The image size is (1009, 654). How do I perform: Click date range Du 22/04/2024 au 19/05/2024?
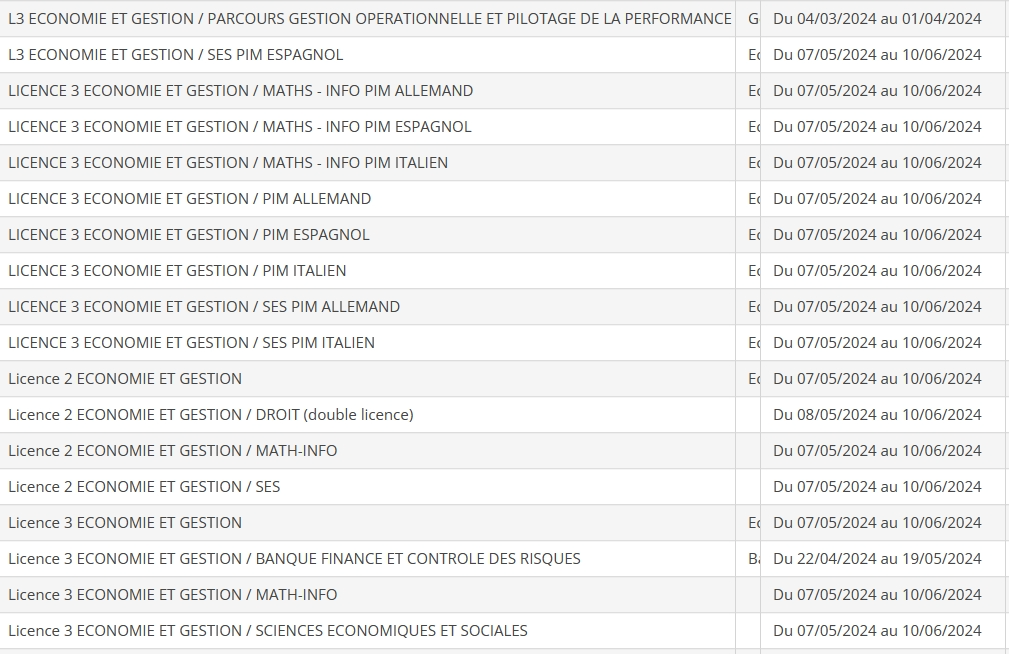tap(877, 559)
